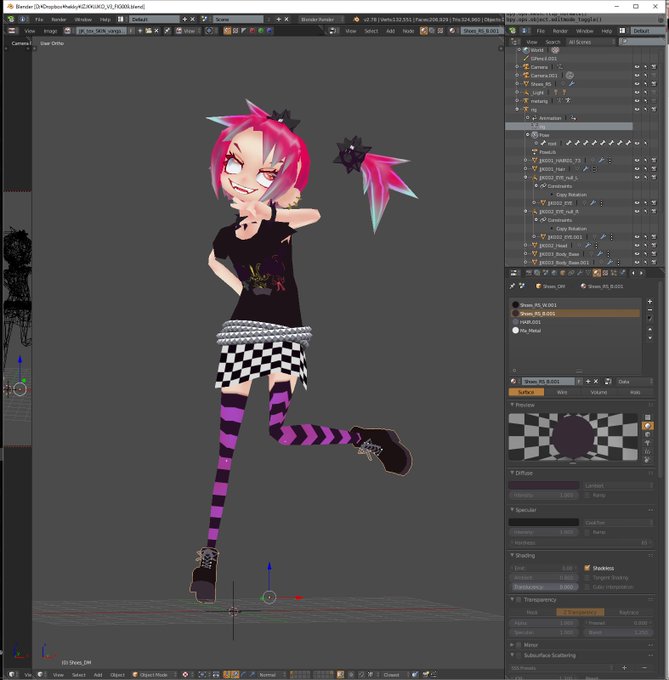Collapse the Preview panel
Viewport: 669px width, 680px height.
pyautogui.click(x=512, y=405)
